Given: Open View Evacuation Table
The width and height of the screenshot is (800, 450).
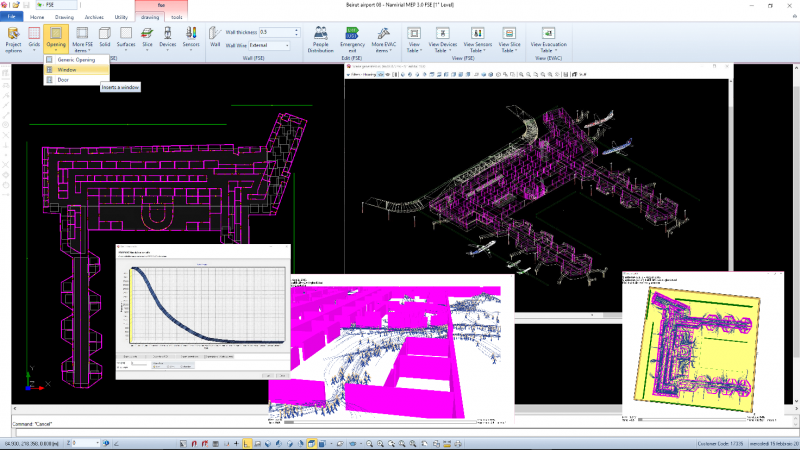Looking at the screenshot, I should coord(548,40).
